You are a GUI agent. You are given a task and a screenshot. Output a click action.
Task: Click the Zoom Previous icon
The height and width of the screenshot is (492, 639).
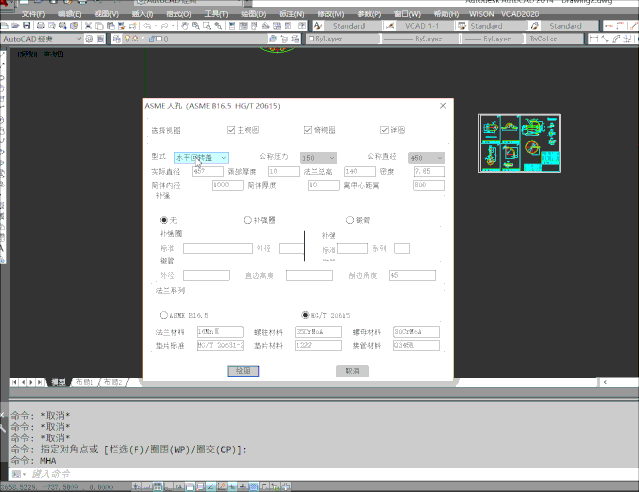pyautogui.click(x=218, y=26)
